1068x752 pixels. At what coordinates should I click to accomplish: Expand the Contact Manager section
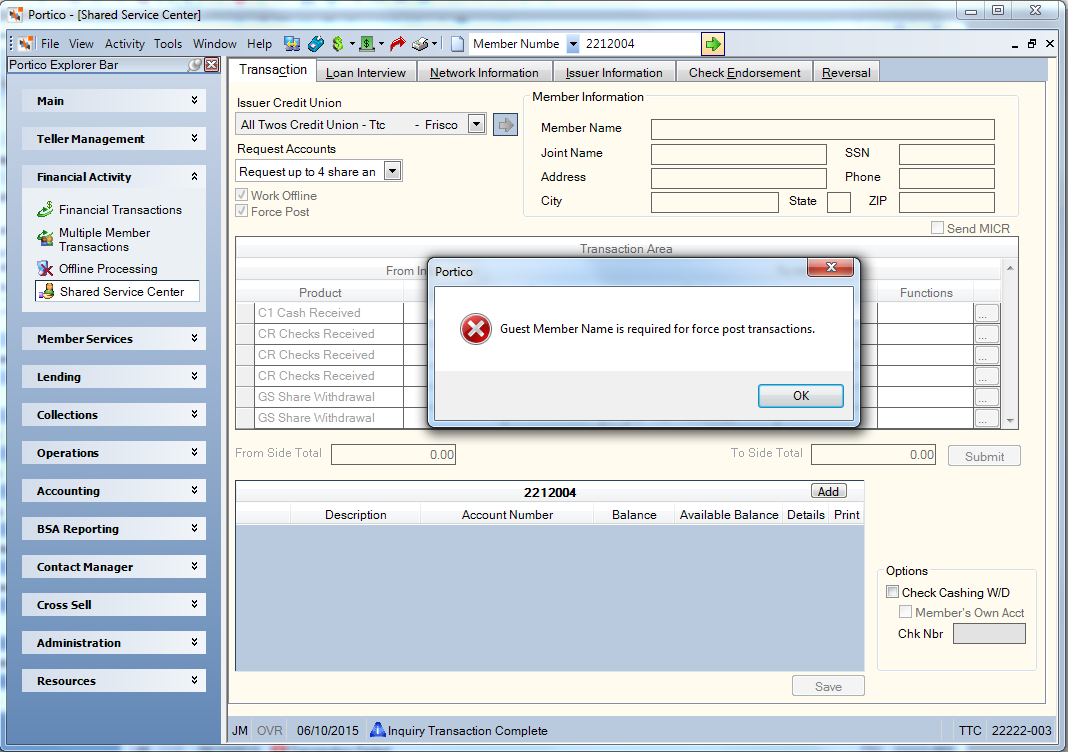click(x=114, y=567)
